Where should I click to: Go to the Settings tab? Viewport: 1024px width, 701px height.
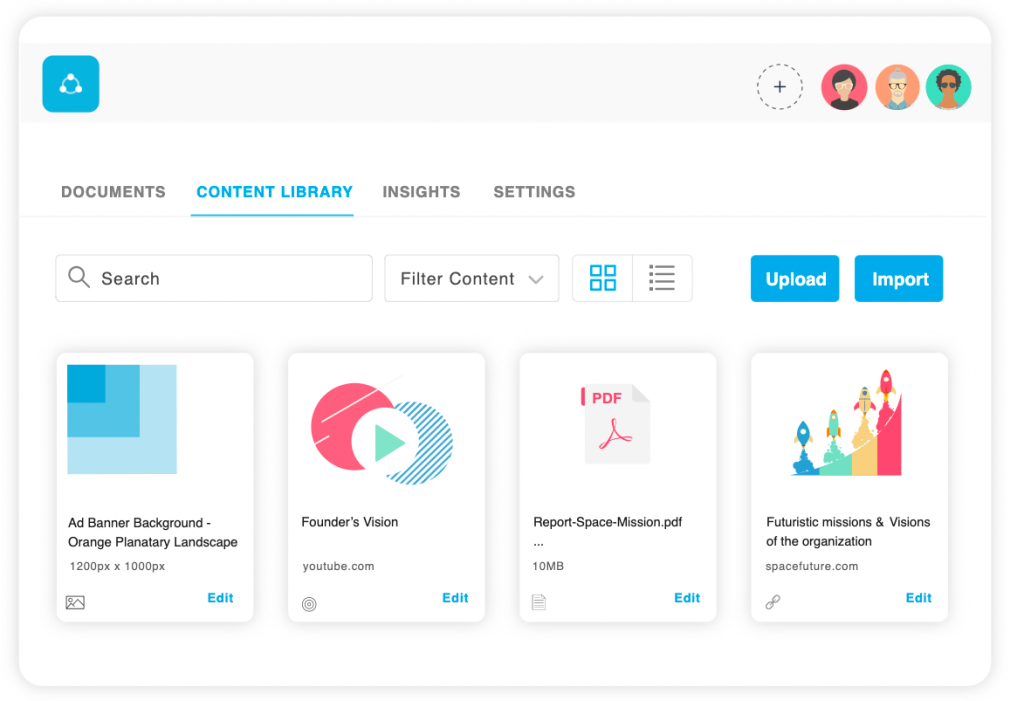[534, 192]
